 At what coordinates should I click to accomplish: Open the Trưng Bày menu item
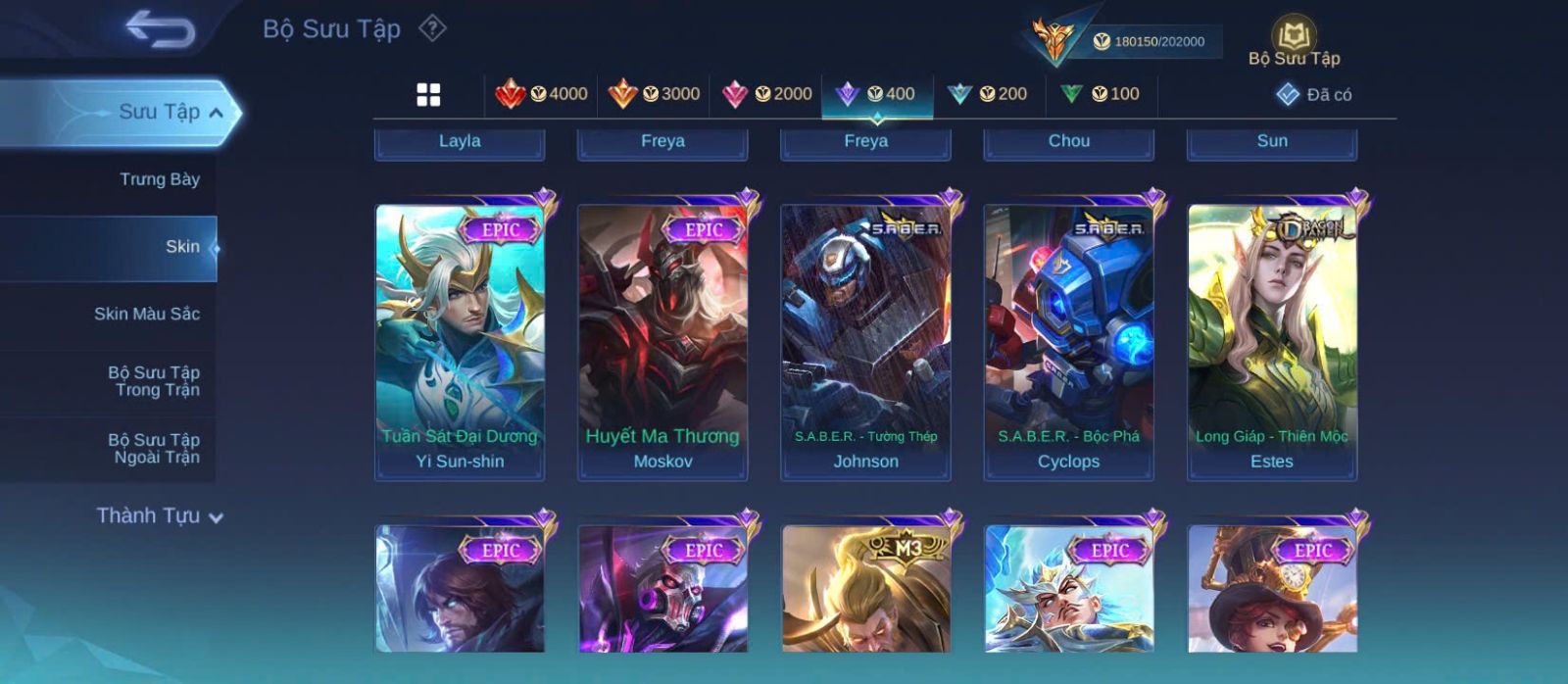(160, 179)
